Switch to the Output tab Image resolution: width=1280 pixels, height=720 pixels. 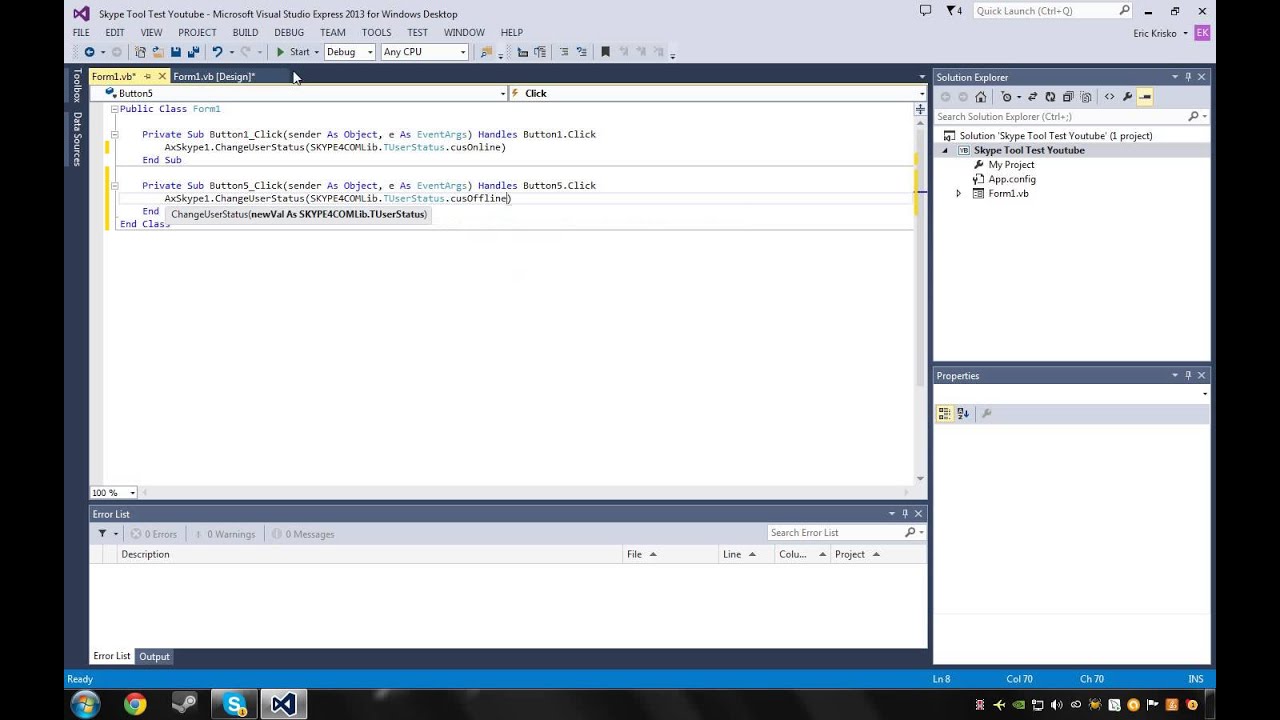pyautogui.click(x=154, y=657)
